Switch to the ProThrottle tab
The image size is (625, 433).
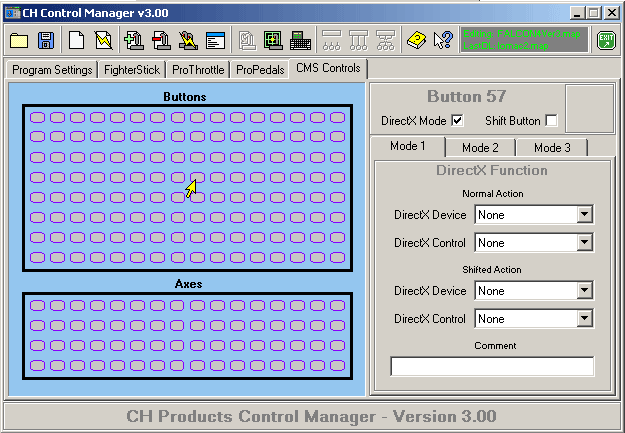tap(198, 70)
